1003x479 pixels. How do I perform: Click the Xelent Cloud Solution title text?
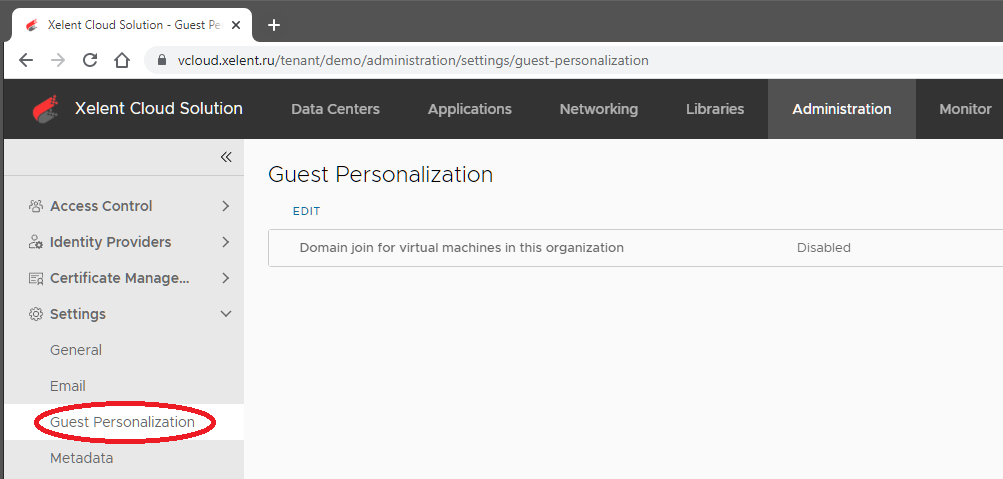[x=159, y=109]
